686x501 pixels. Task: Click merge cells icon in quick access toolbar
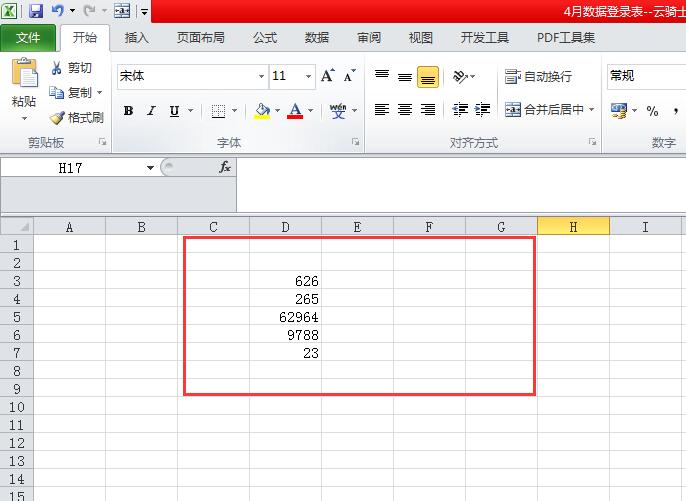click(122, 11)
